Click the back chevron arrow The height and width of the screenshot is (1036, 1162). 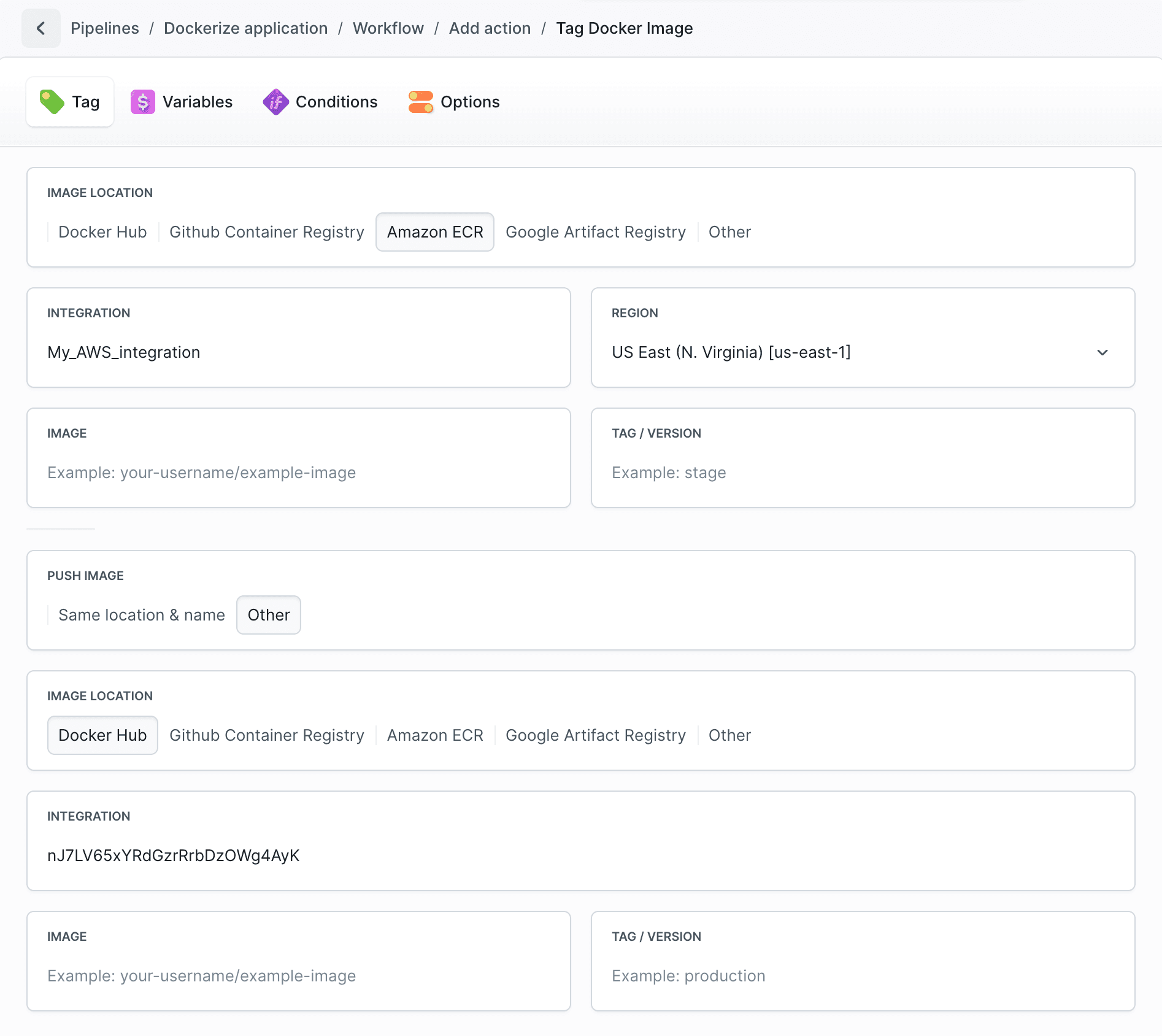[40, 28]
